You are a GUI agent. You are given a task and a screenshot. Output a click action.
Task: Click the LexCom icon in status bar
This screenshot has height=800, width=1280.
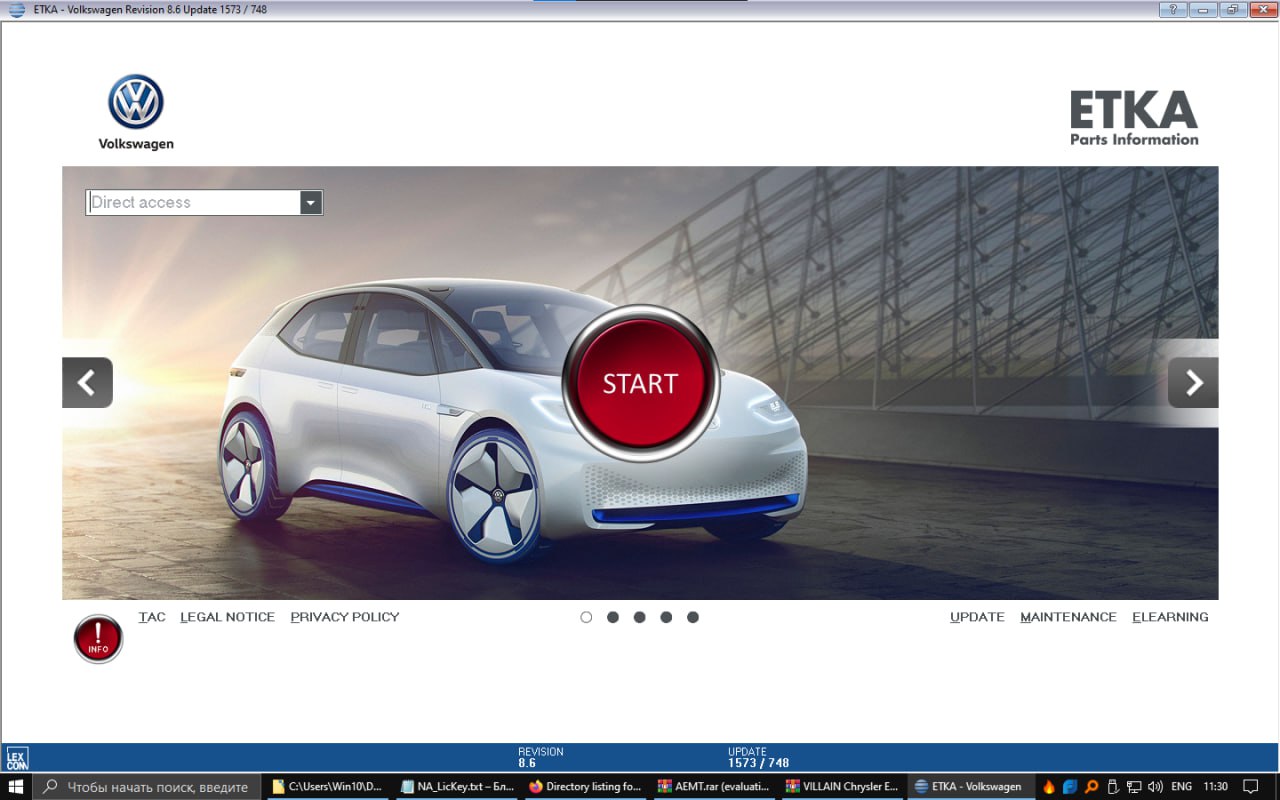17,757
